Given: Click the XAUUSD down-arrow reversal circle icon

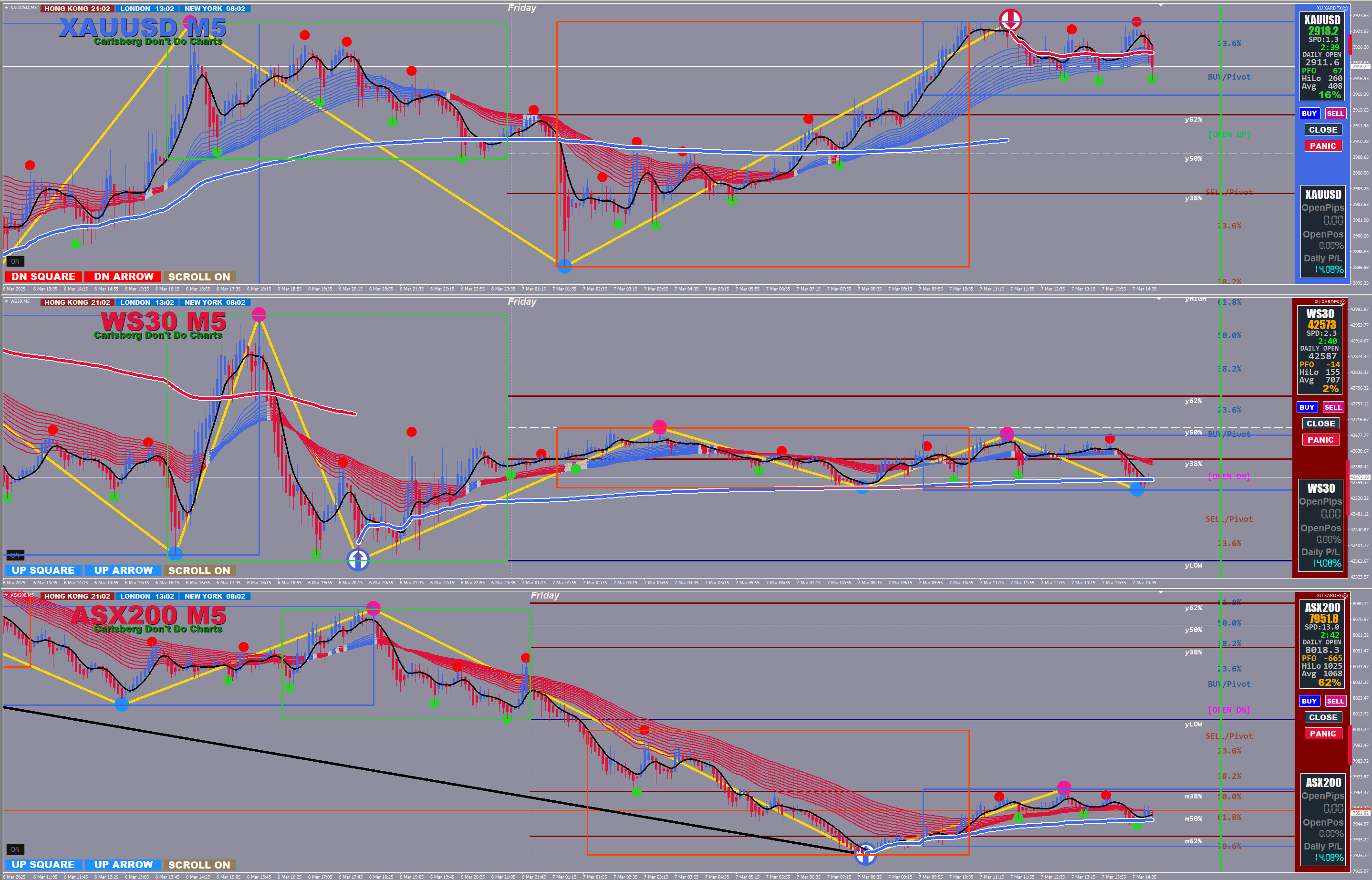Looking at the screenshot, I should click(1010, 21).
